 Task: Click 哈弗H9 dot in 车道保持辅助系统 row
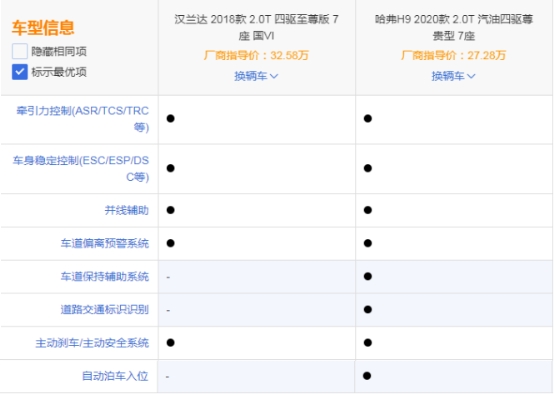tap(368, 276)
